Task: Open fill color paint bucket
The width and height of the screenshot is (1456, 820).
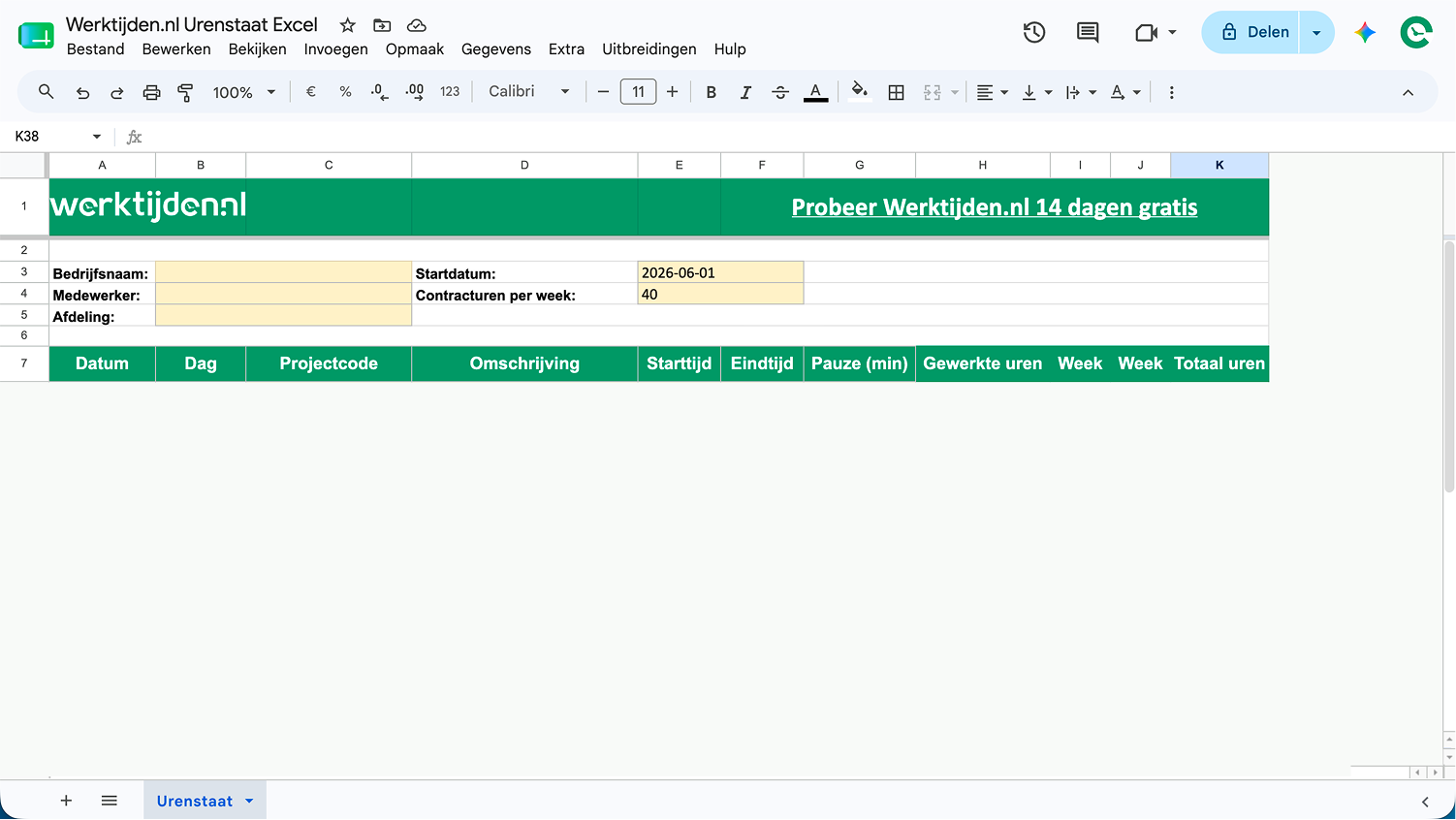Action: click(859, 92)
